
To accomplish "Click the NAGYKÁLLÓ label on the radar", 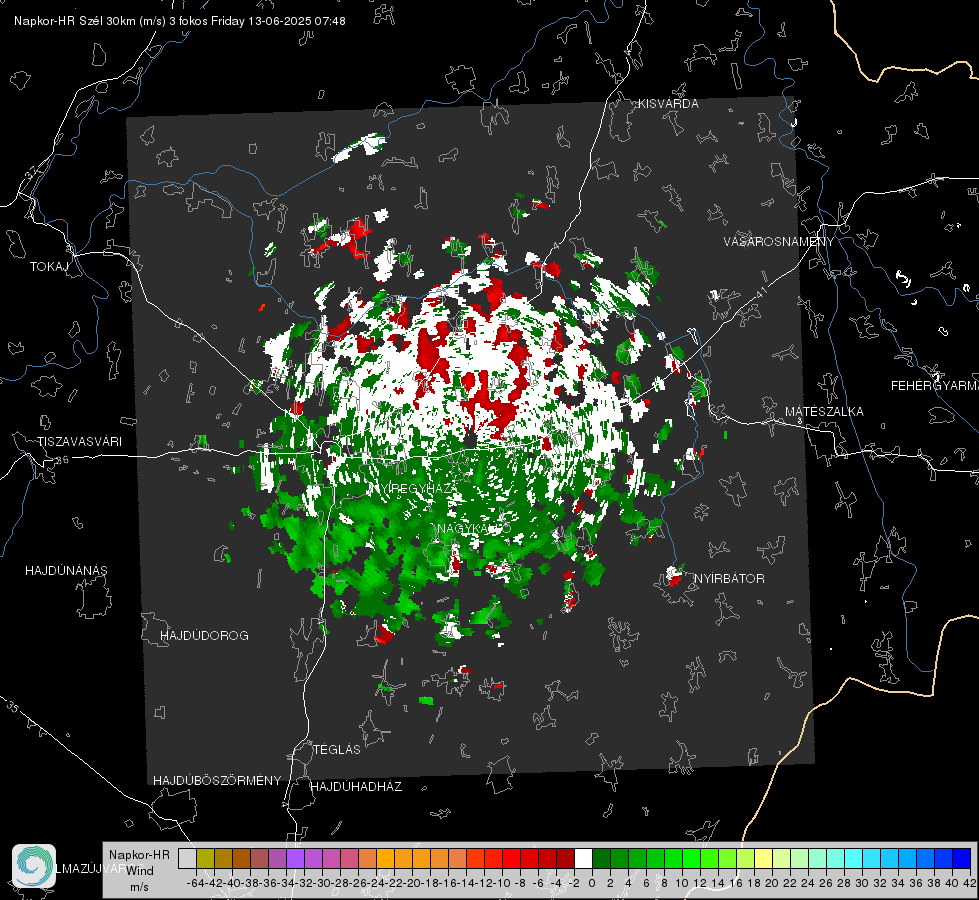I will tap(474, 529).
